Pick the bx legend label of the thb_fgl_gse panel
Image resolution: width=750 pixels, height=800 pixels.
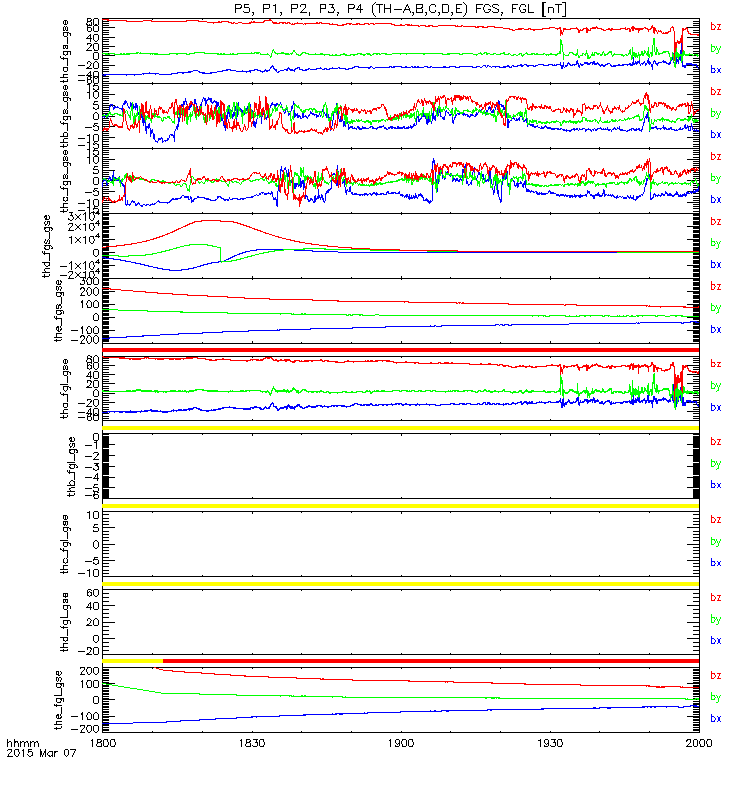[716, 485]
